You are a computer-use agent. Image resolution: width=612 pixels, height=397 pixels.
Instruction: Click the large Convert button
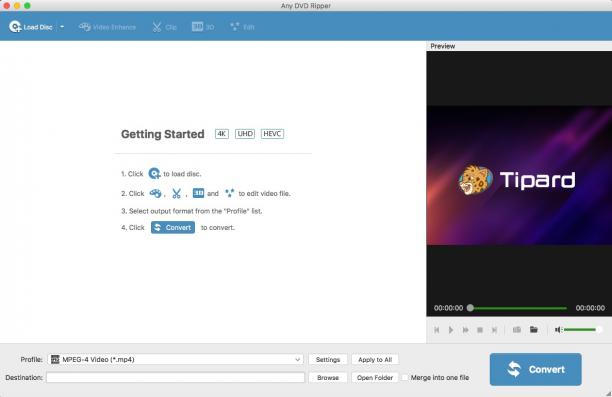coord(536,369)
